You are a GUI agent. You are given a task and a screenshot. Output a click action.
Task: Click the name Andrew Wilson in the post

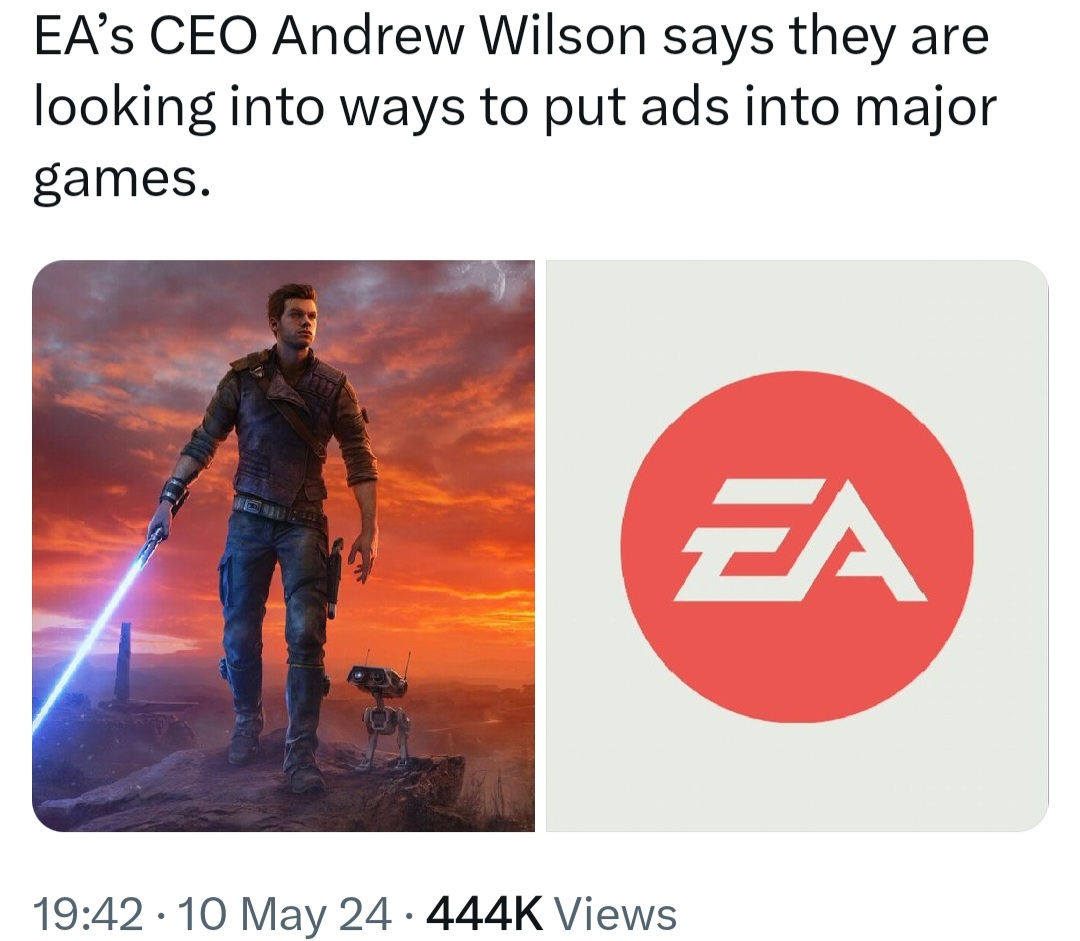click(x=459, y=37)
